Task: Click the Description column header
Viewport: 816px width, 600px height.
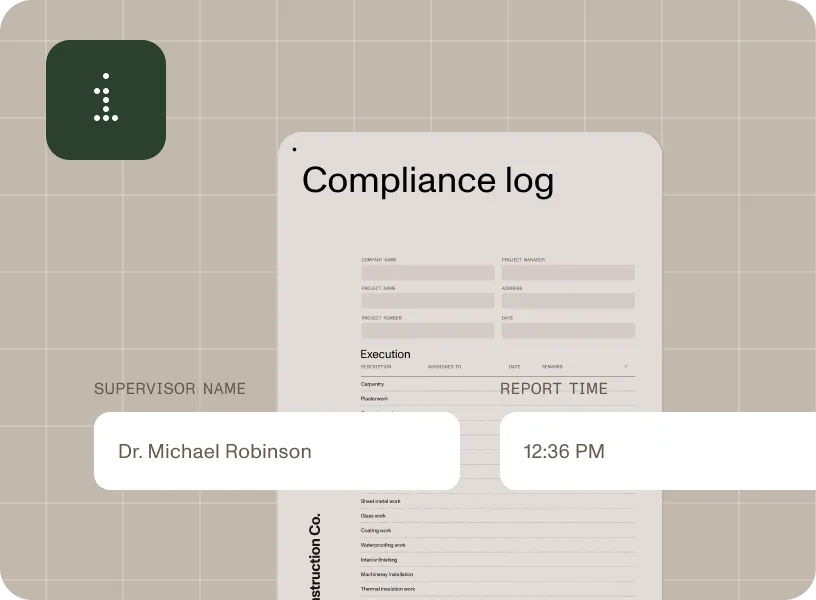Action: point(375,367)
